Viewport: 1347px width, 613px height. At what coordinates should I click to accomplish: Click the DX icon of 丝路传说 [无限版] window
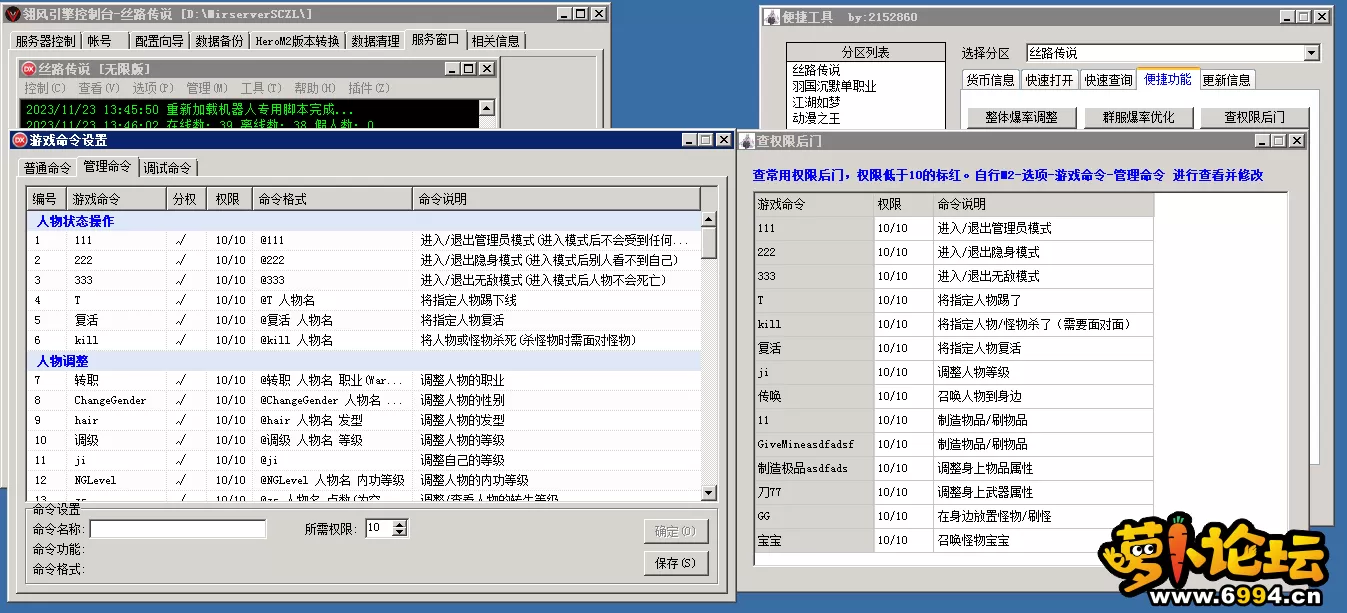point(29,69)
